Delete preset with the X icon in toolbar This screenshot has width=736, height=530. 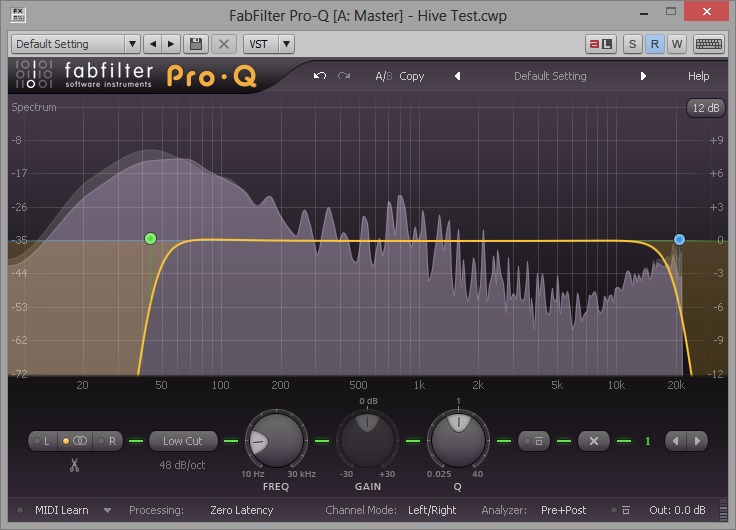click(x=224, y=44)
